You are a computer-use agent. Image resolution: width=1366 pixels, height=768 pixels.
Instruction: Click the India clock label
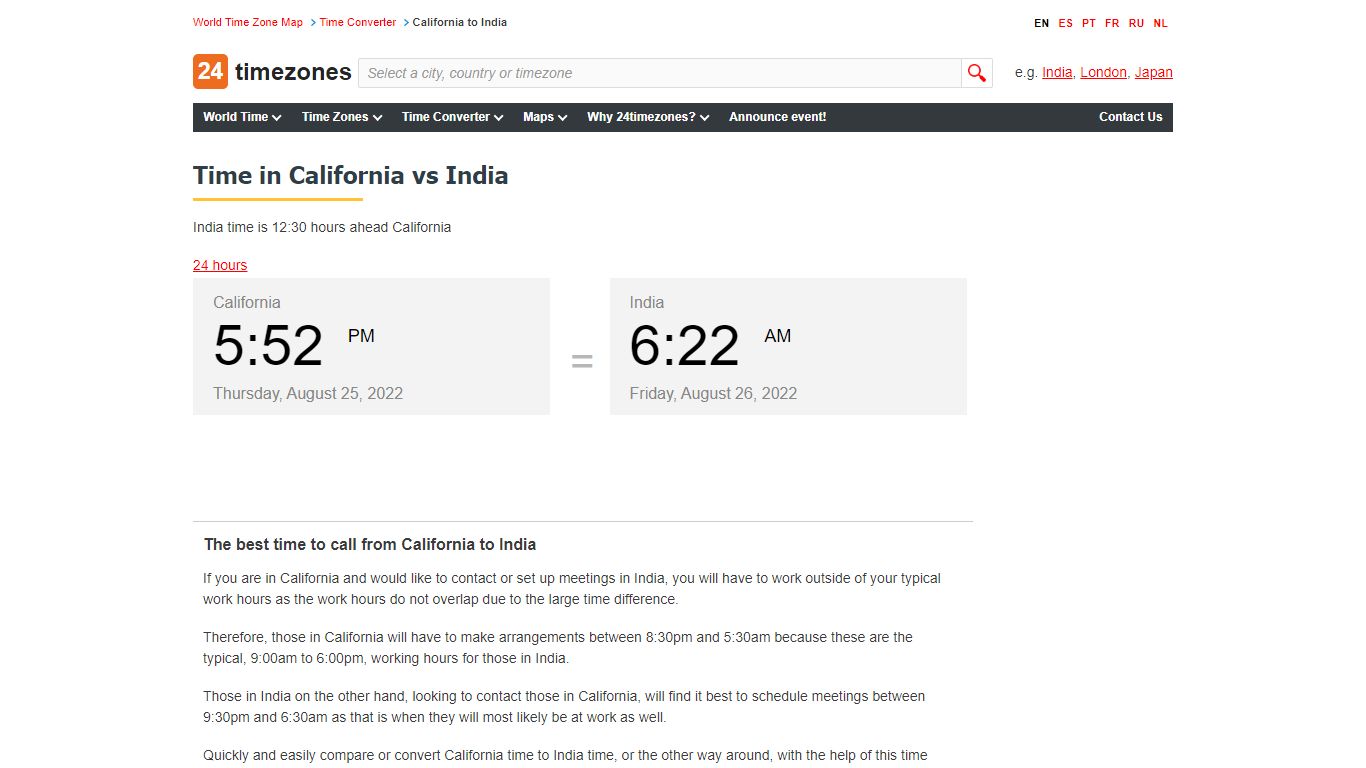click(x=647, y=302)
